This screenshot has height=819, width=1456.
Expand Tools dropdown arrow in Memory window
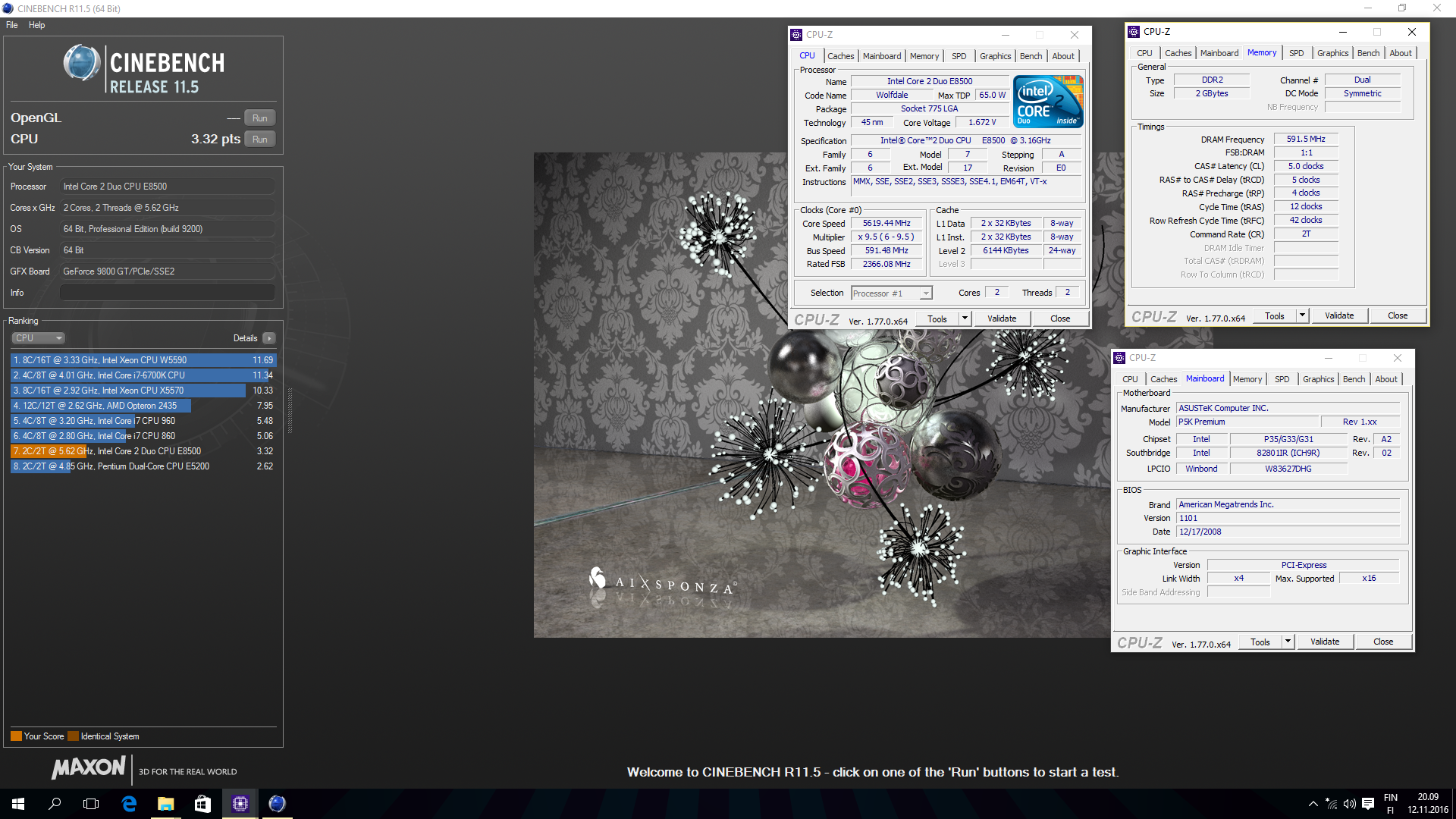(1302, 315)
